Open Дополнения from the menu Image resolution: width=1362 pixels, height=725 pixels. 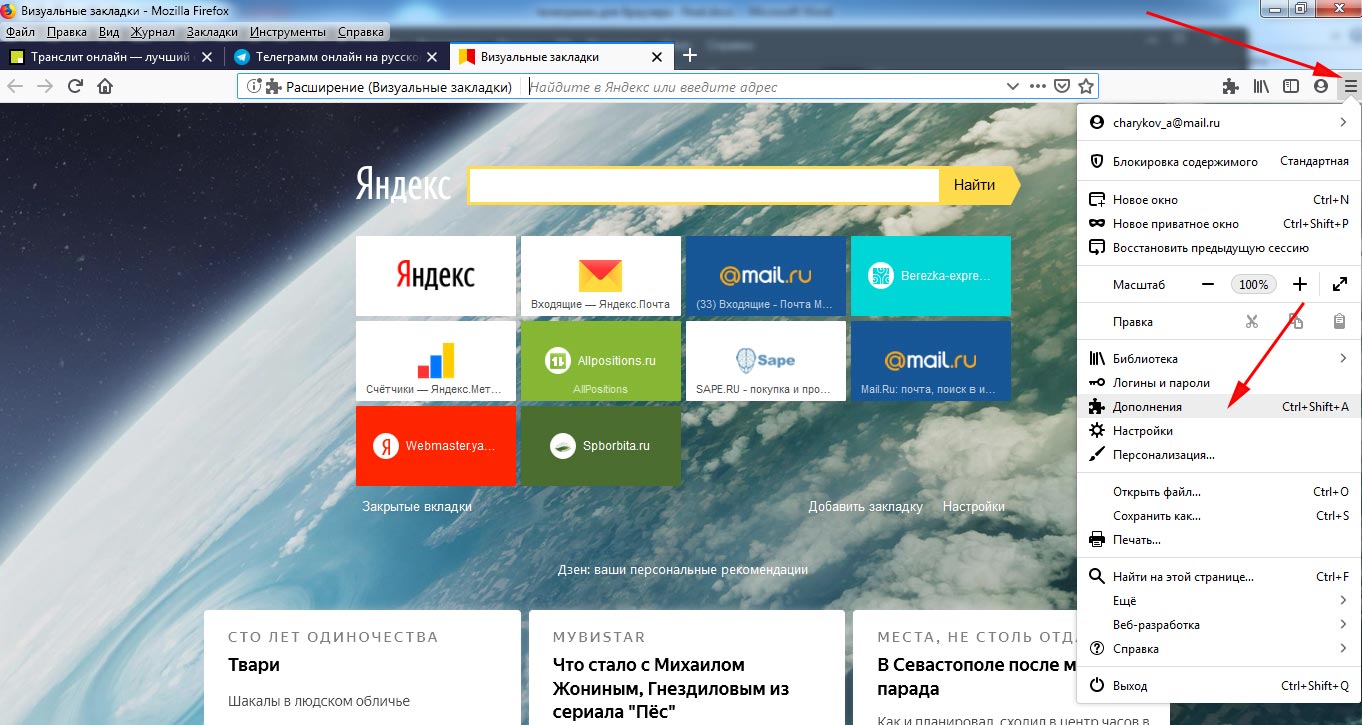[x=1217, y=407]
